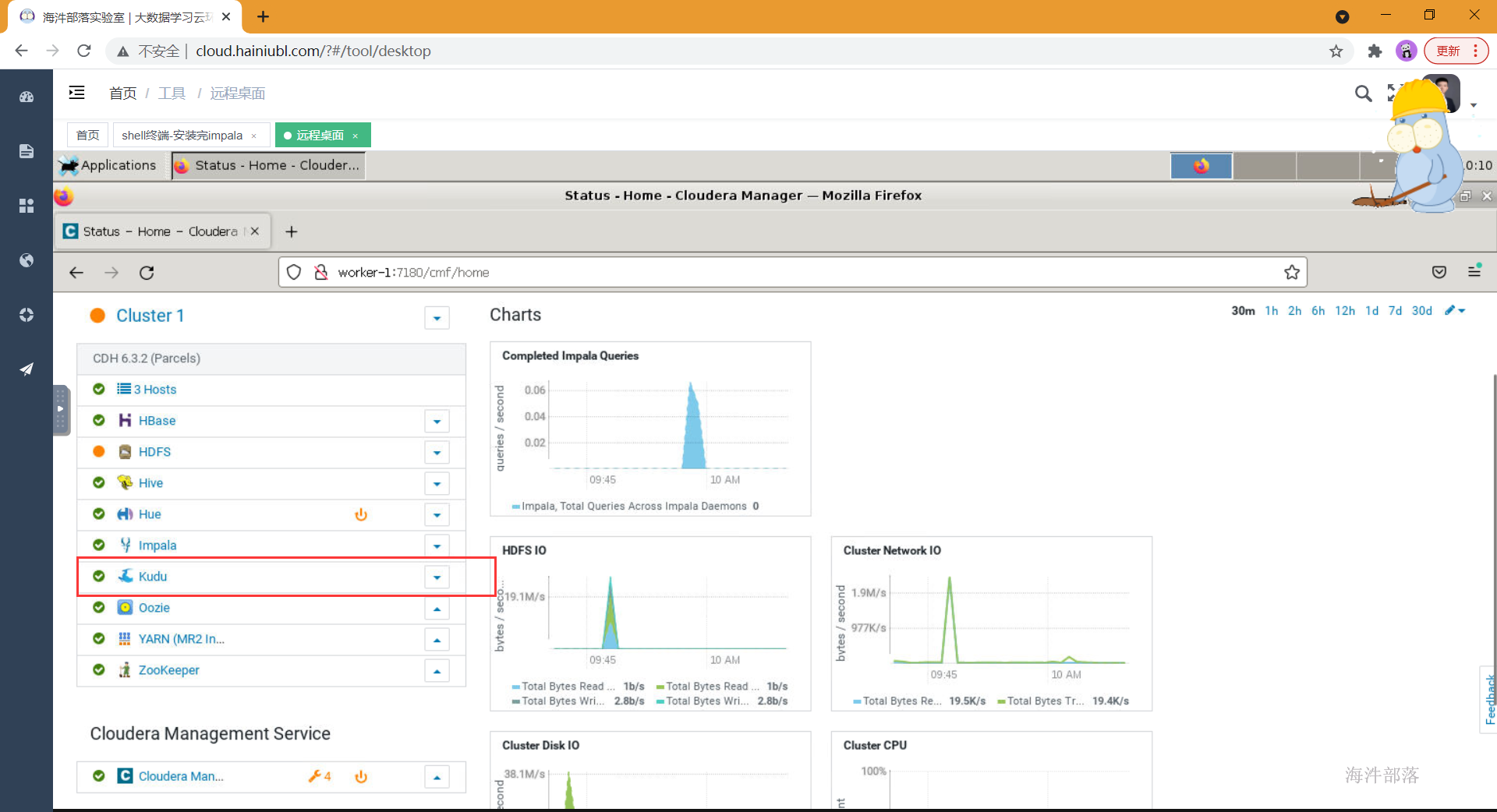Open the 3 Hosts link
The height and width of the screenshot is (812, 1497).
coord(155,390)
